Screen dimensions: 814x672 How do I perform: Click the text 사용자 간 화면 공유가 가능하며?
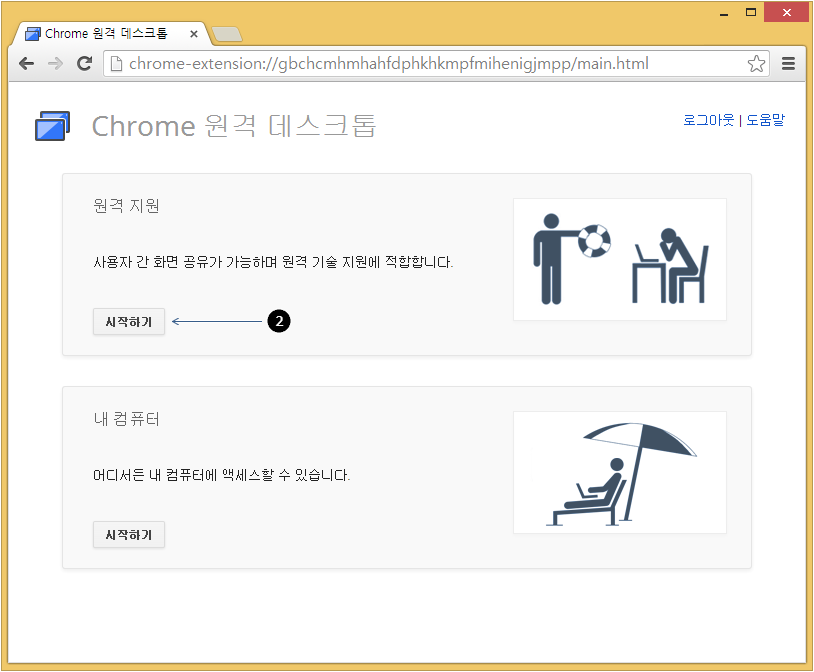[x=185, y=262]
